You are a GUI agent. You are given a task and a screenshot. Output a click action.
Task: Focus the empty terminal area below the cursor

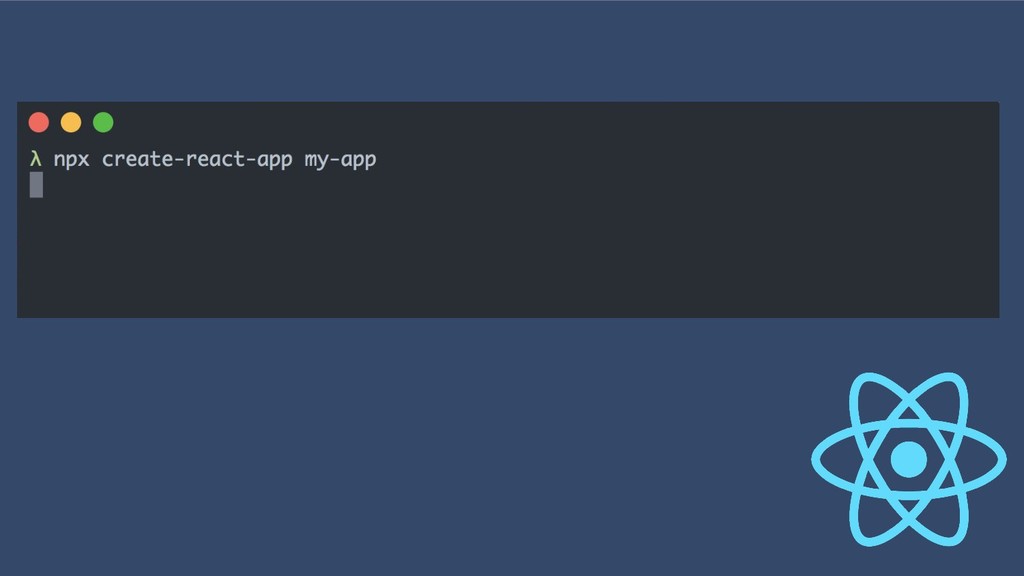(x=508, y=258)
